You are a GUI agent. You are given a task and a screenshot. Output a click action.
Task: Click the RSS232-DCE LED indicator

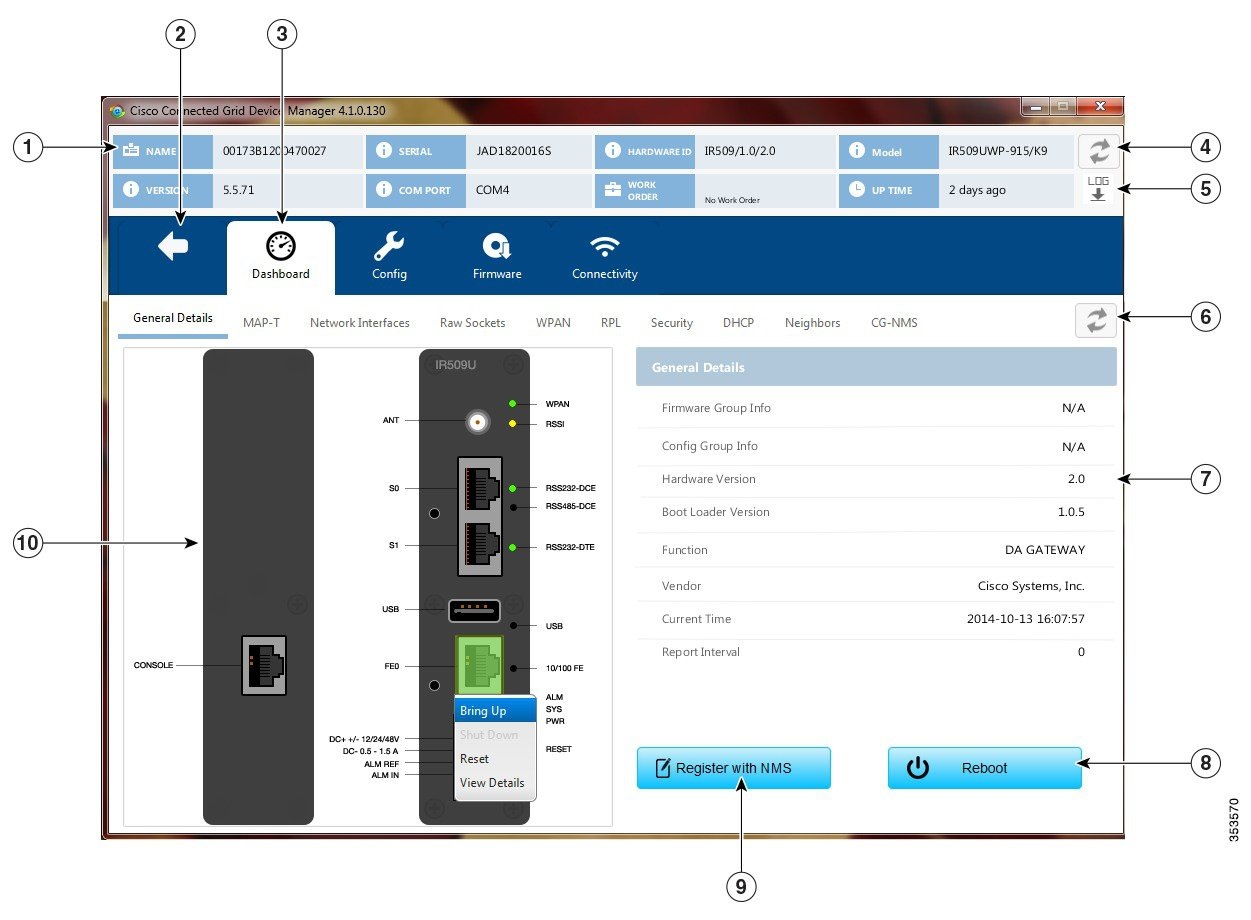[512, 488]
